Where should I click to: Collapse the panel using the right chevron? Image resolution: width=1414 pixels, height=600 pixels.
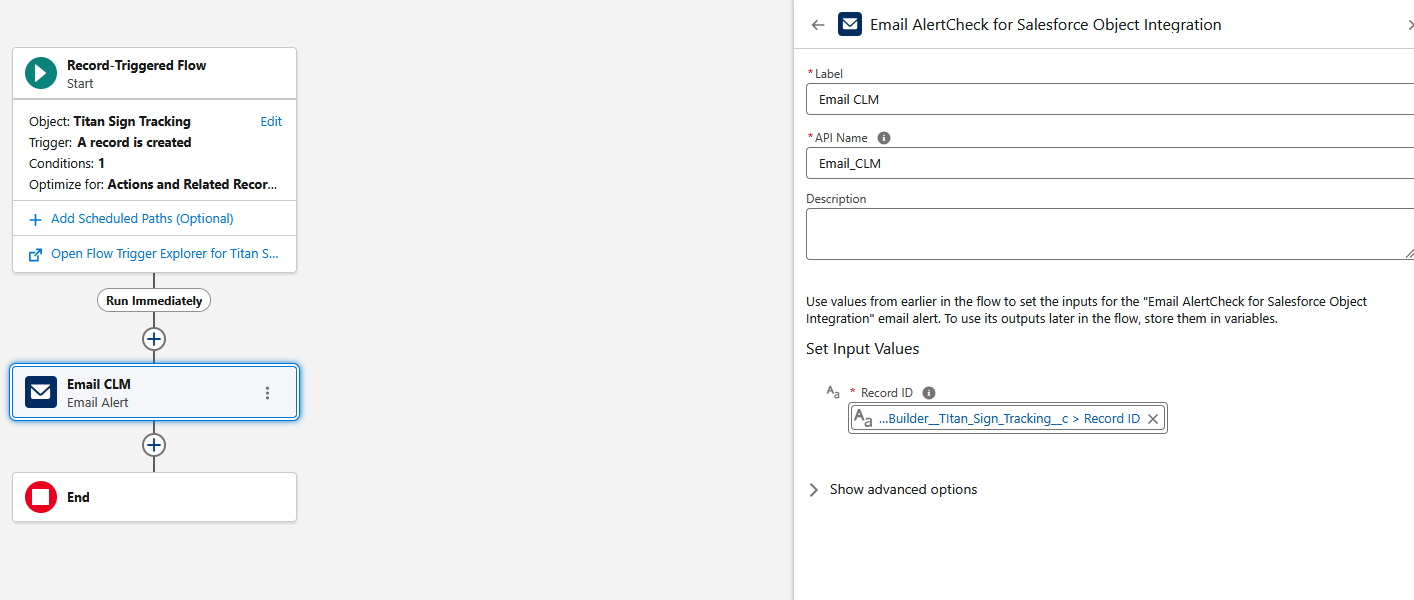[1409, 24]
